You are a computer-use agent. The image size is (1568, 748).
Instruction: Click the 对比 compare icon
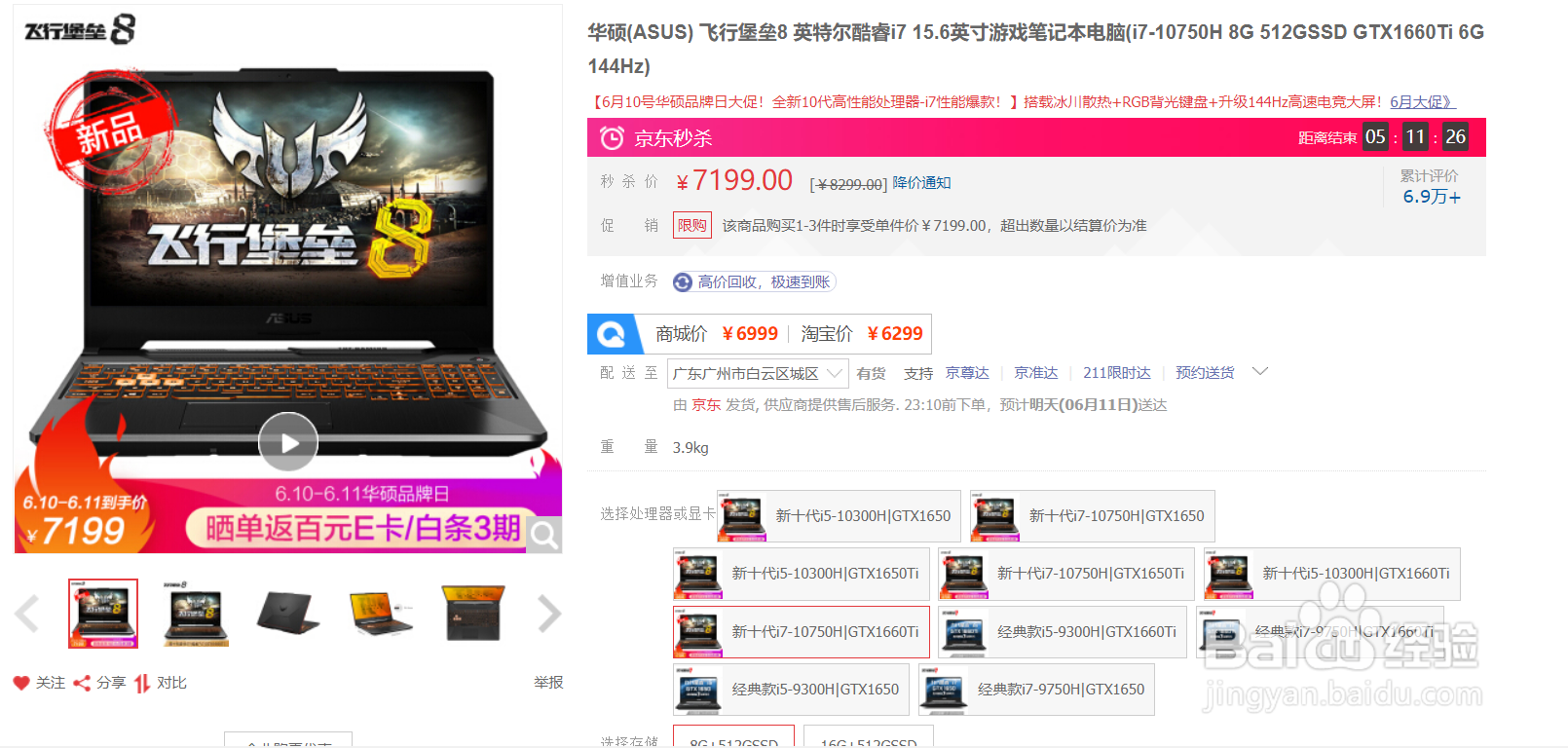click(142, 683)
